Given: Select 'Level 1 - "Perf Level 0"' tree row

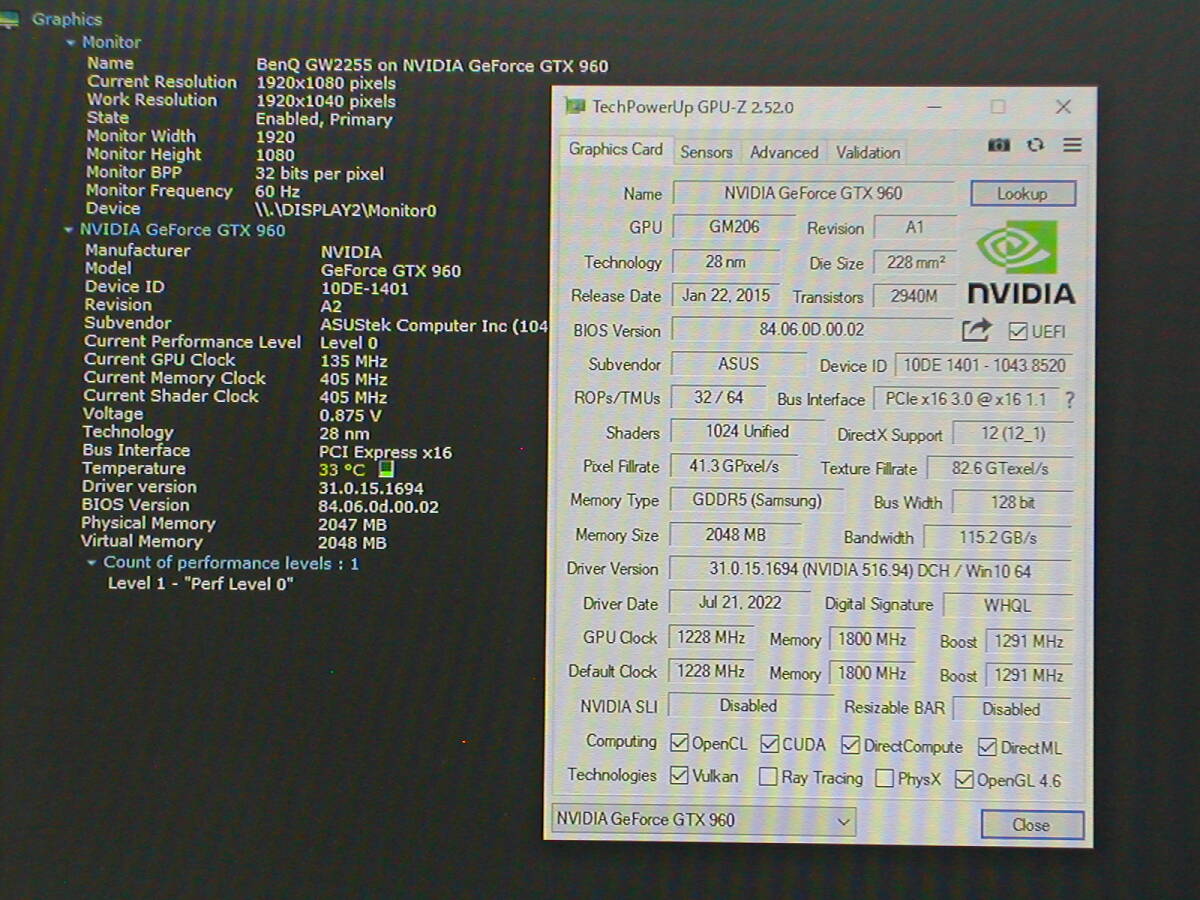Looking at the screenshot, I should pyautogui.click(x=201, y=583).
